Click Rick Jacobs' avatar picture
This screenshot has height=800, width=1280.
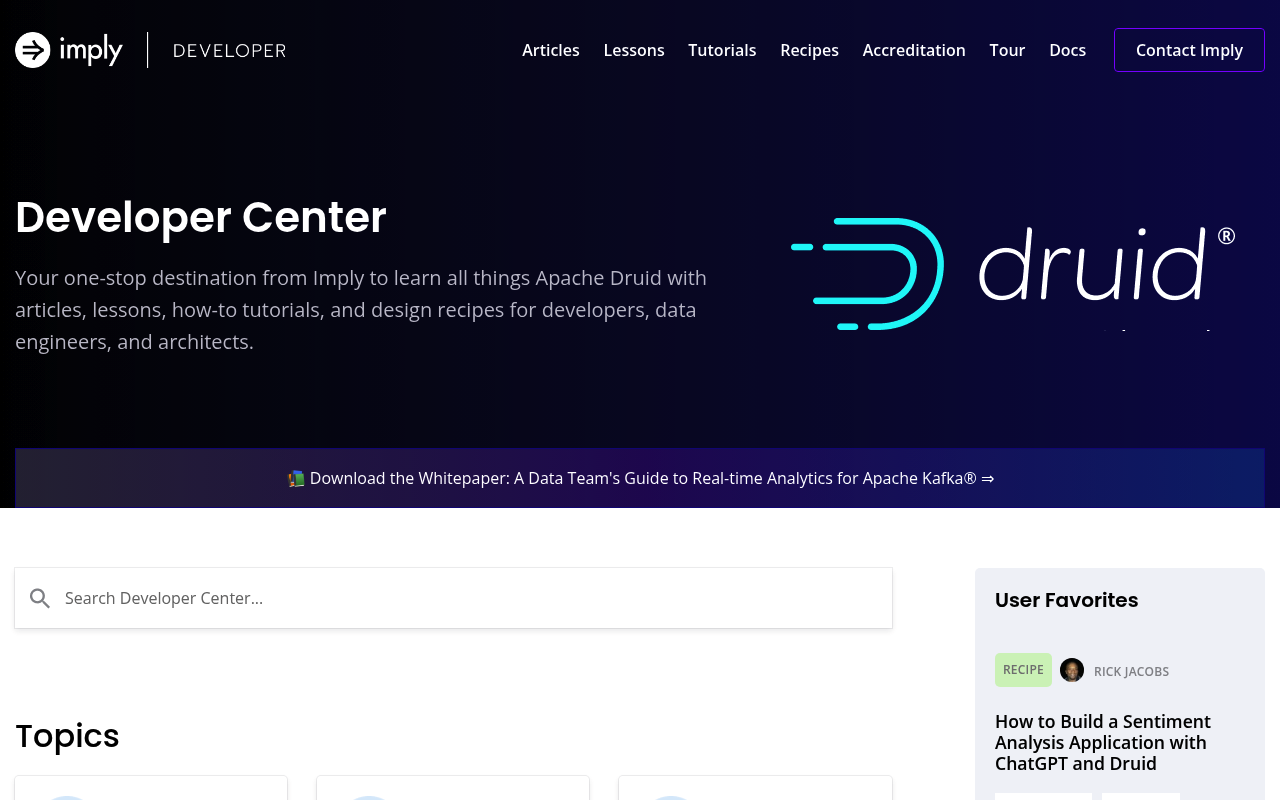(x=1072, y=670)
